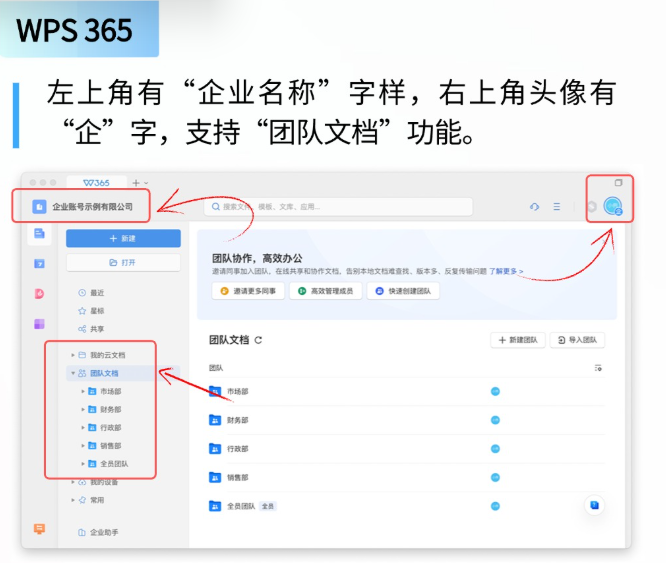Open 财务部 row name in team list

click(237, 420)
